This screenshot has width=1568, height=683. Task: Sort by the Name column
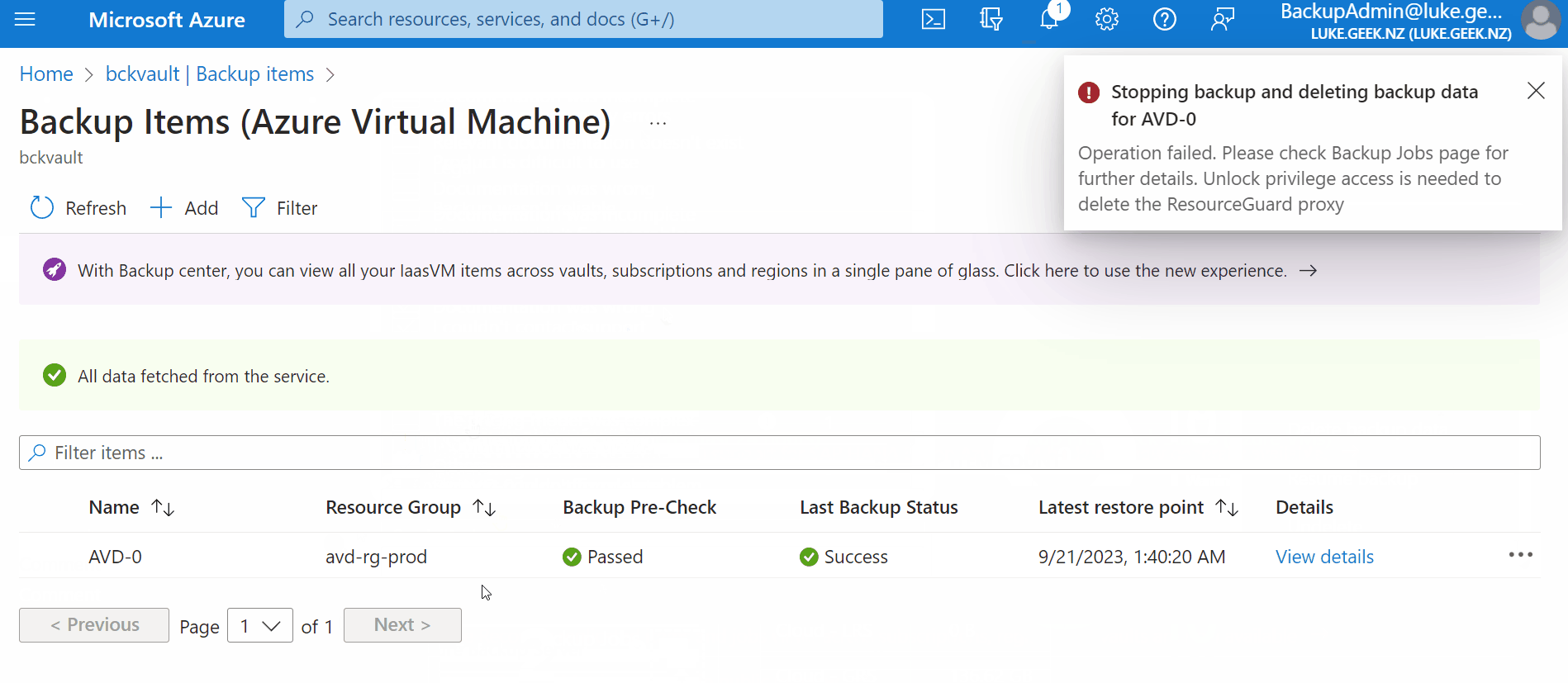coord(131,507)
